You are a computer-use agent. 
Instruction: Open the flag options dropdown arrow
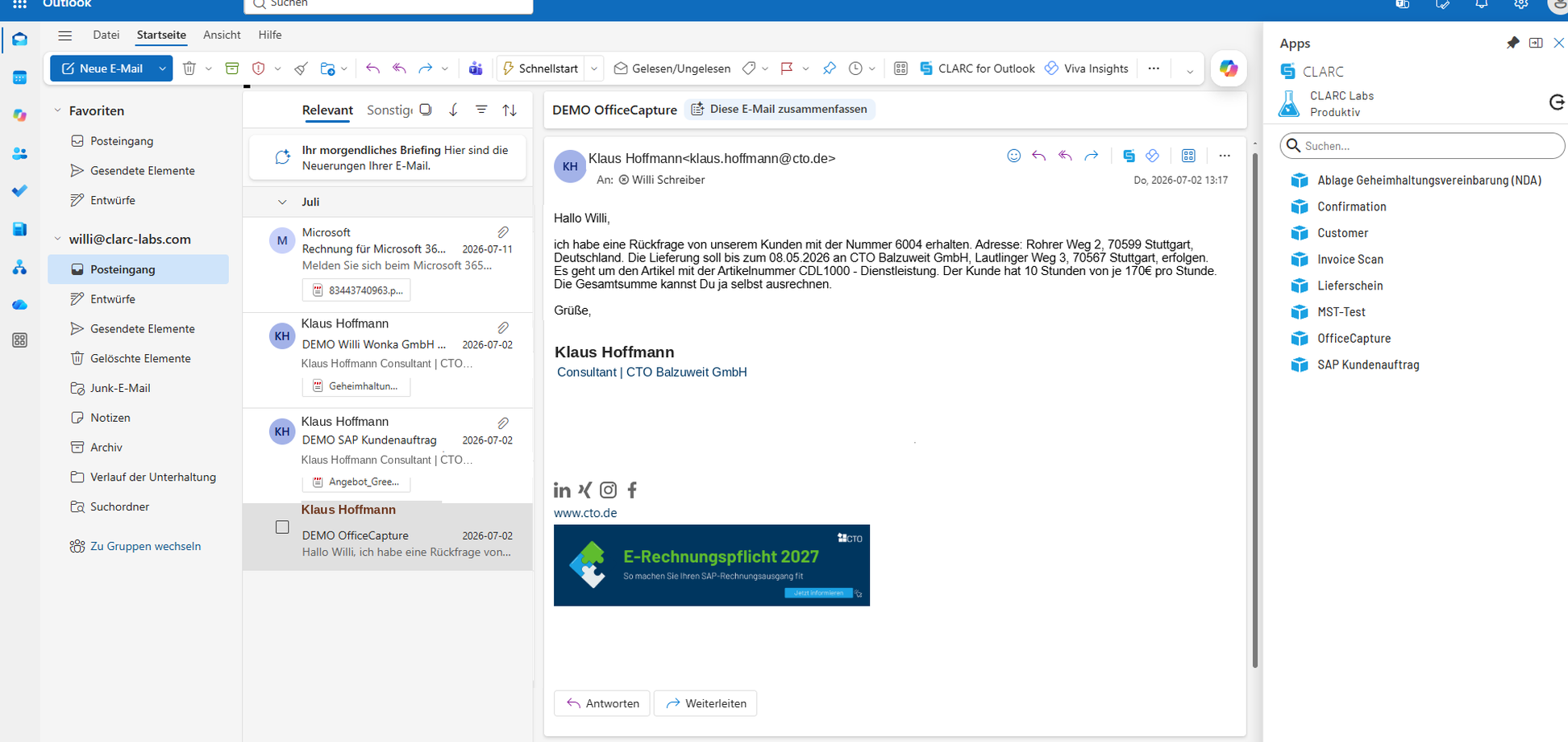click(805, 69)
